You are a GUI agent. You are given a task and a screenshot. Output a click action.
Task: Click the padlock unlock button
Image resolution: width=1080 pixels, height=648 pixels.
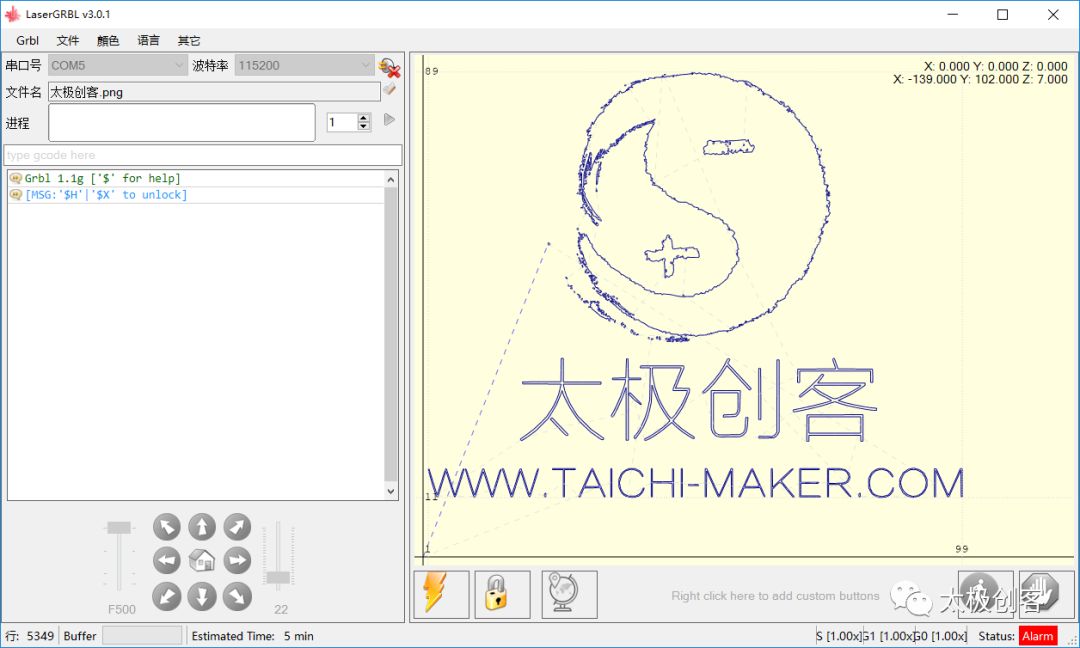pos(502,594)
